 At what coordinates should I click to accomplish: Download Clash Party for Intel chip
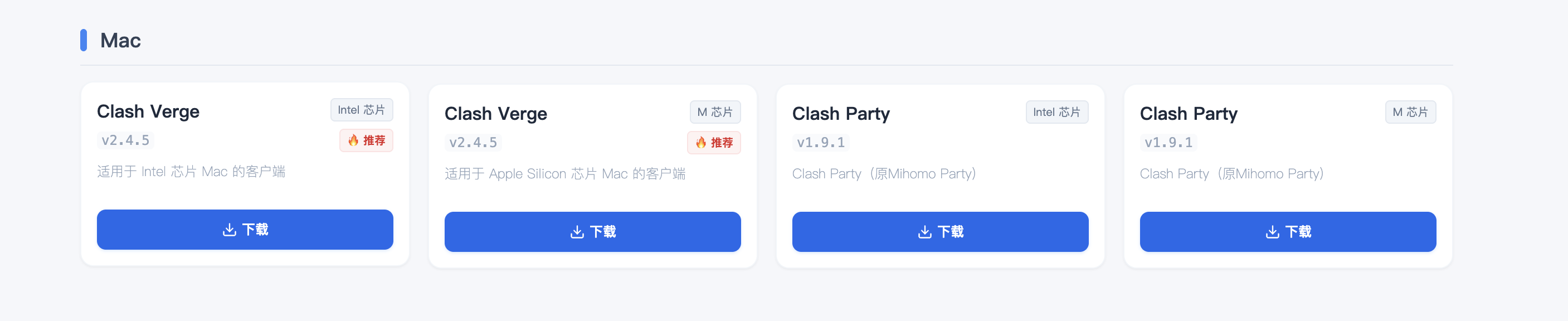[x=940, y=232]
